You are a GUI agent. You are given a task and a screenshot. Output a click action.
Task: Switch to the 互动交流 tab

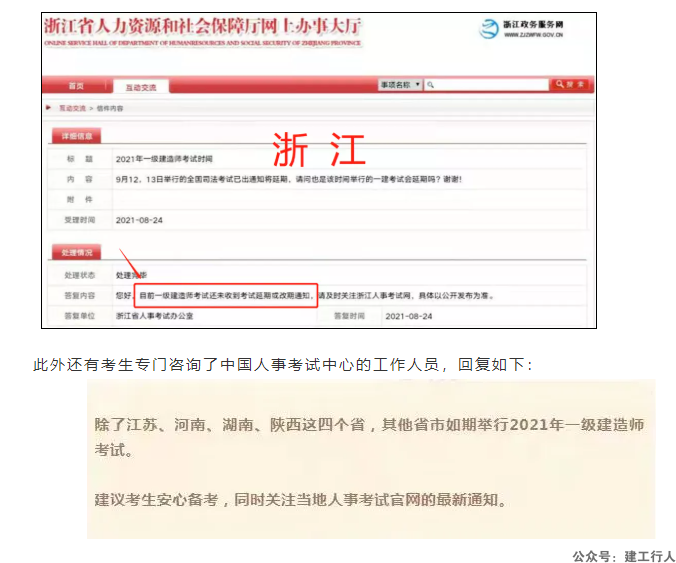141,87
